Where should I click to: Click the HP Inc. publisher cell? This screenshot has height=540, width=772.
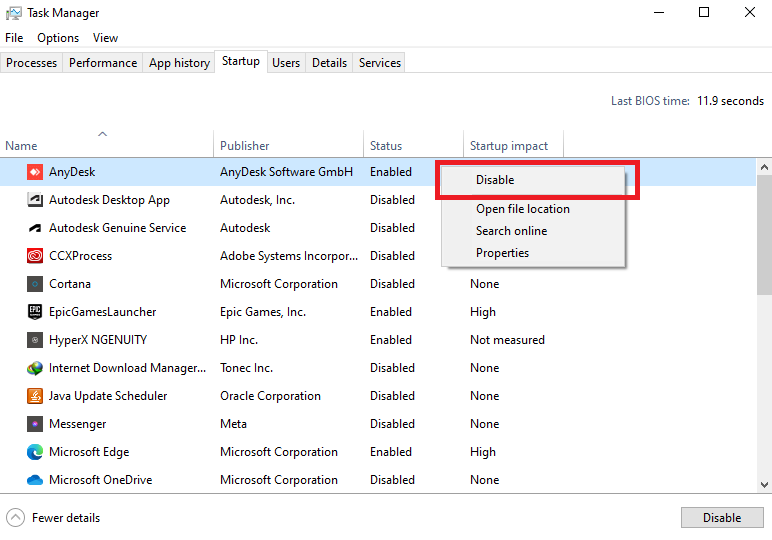[x=239, y=340]
